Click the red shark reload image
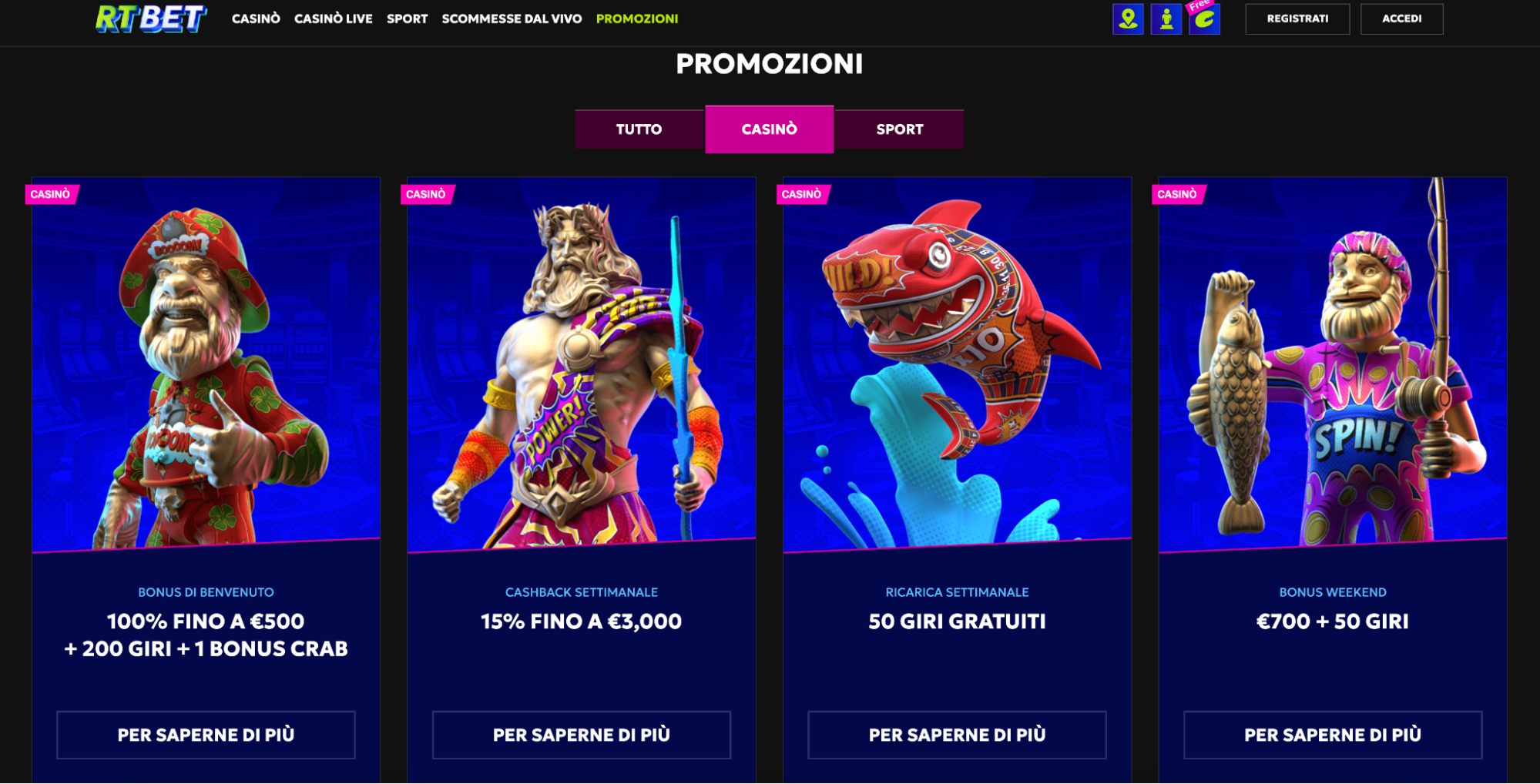Viewport: 1540px width, 784px height. point(957,364)
